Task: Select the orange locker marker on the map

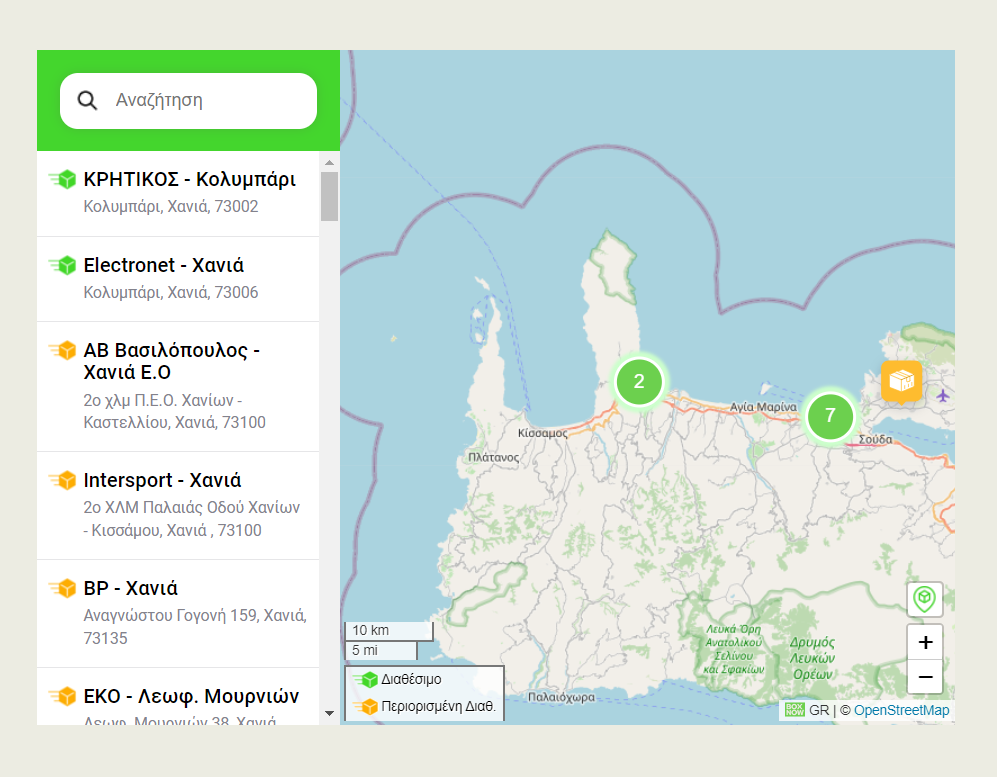Action: [901, 381]
